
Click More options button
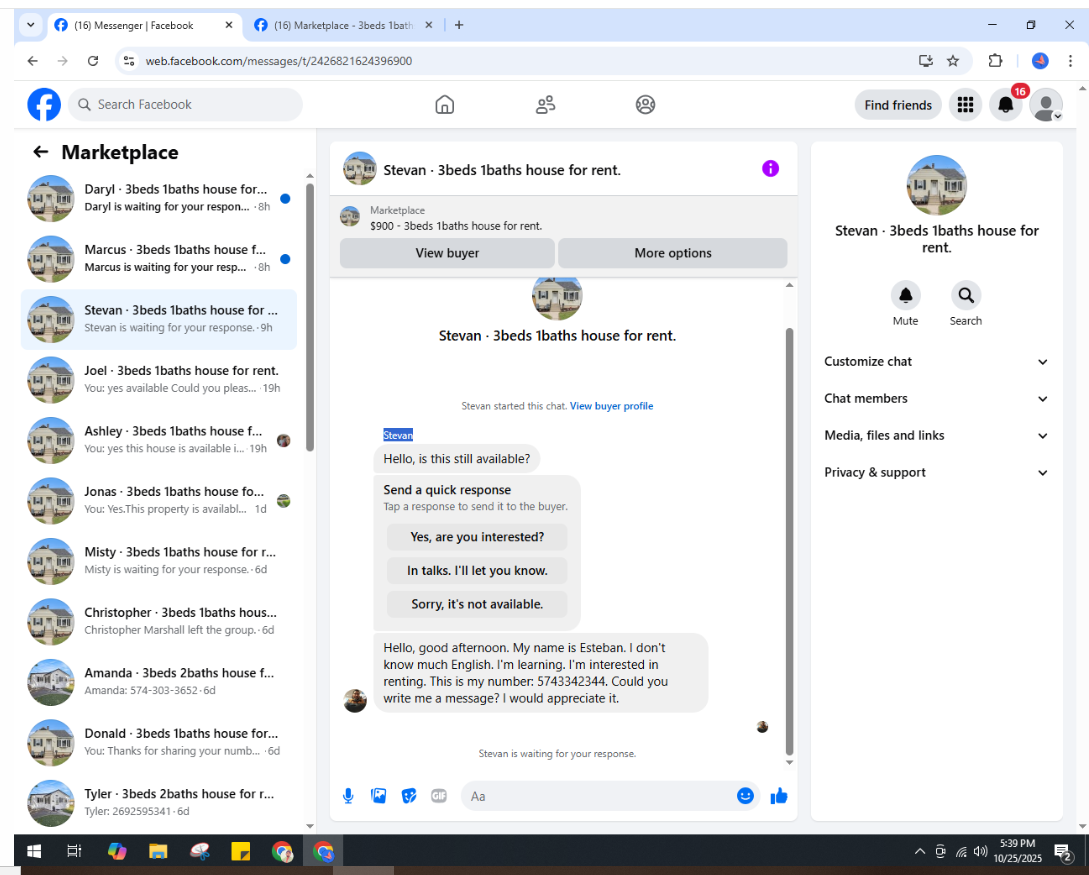click(672, 253)
